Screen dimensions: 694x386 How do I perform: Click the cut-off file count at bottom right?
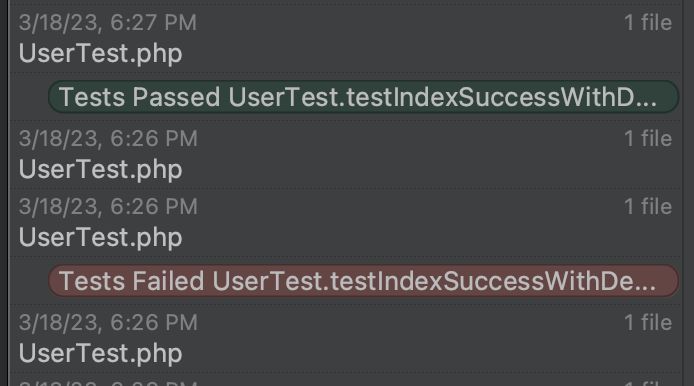tap(648, 382)
